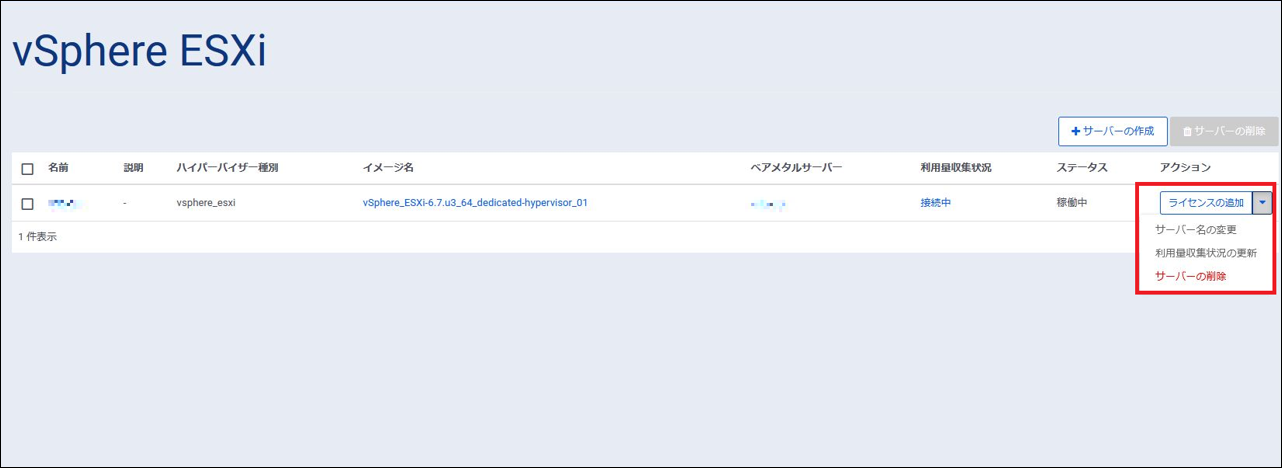Click the 利用量収集状況 column header
Viewport: 1282px width, 468px height.
pyautogui.click(x=956, y=168)
